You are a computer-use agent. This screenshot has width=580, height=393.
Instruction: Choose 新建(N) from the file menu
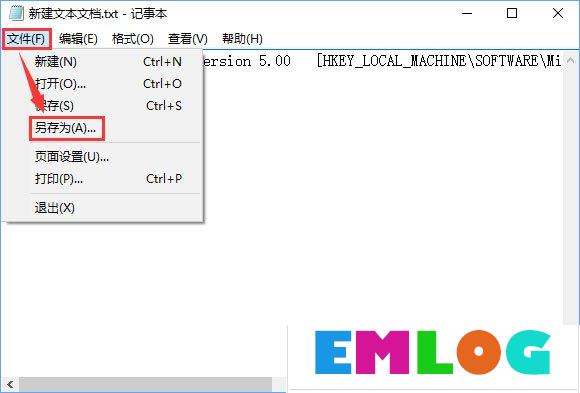tap(104, 61)
